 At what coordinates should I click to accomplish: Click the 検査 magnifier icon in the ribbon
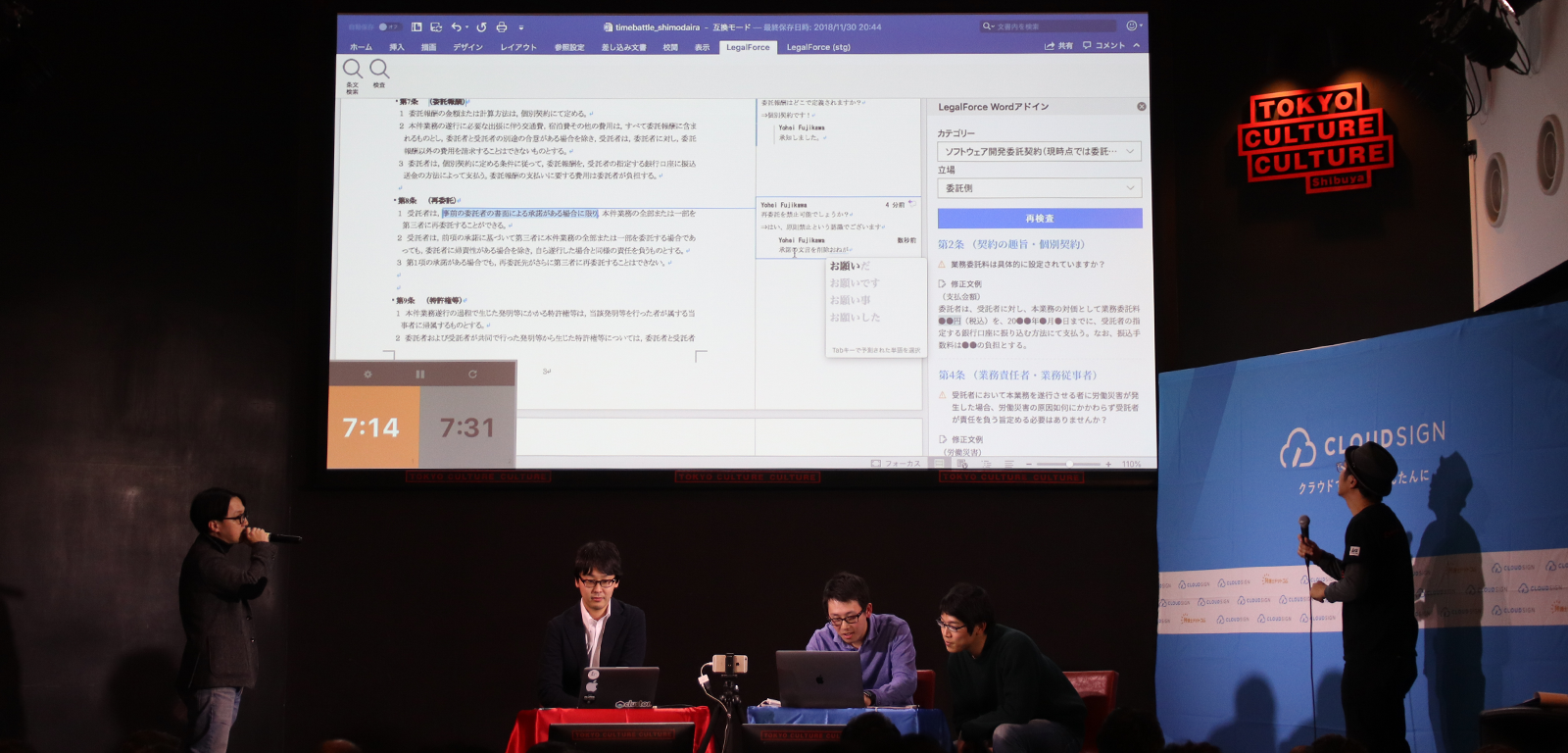pos(379,68)
